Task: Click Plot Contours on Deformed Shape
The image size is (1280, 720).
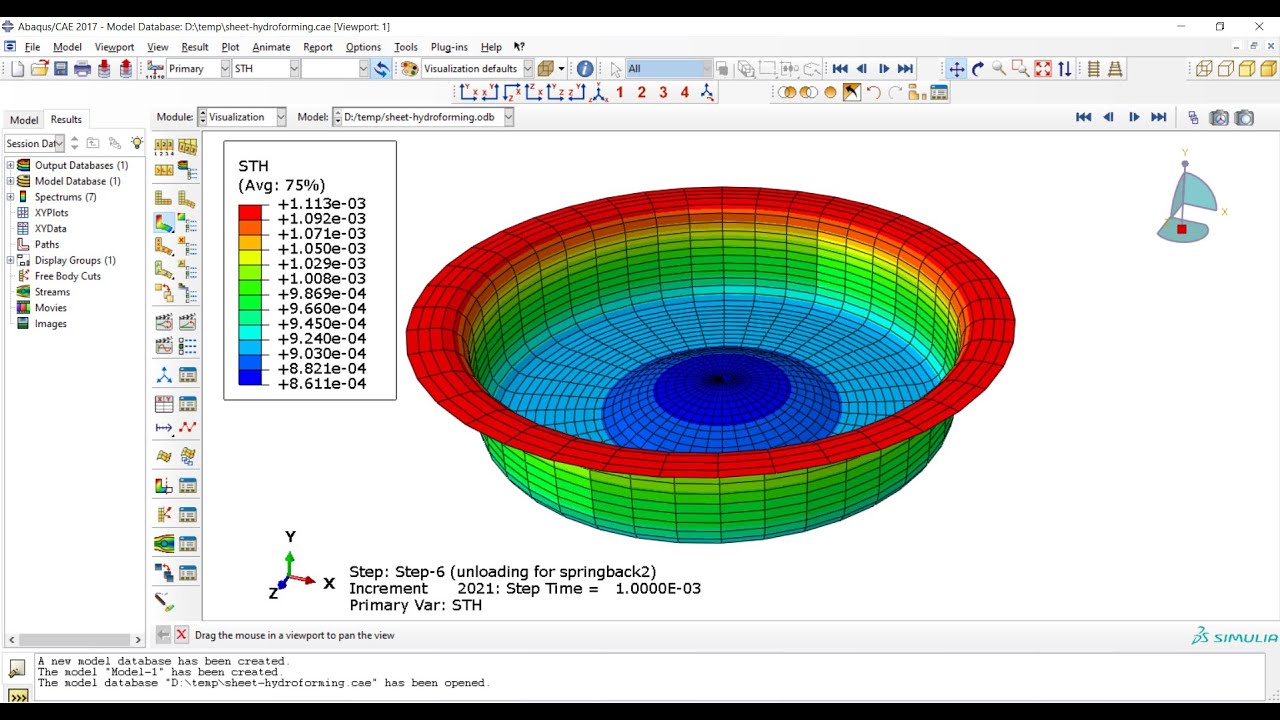Action: [x=164, y=222]
